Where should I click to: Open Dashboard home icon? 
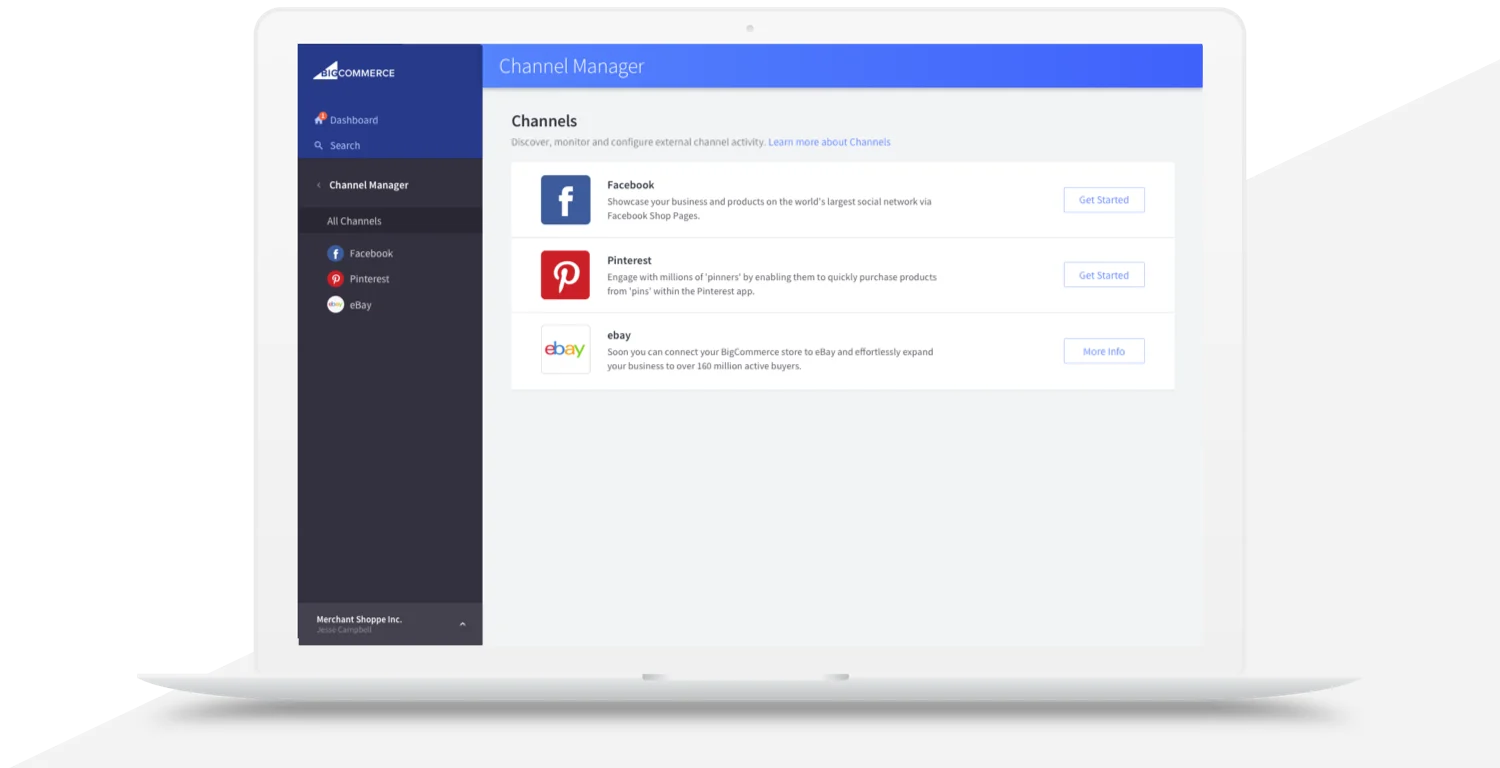click(x=320, y=119)
